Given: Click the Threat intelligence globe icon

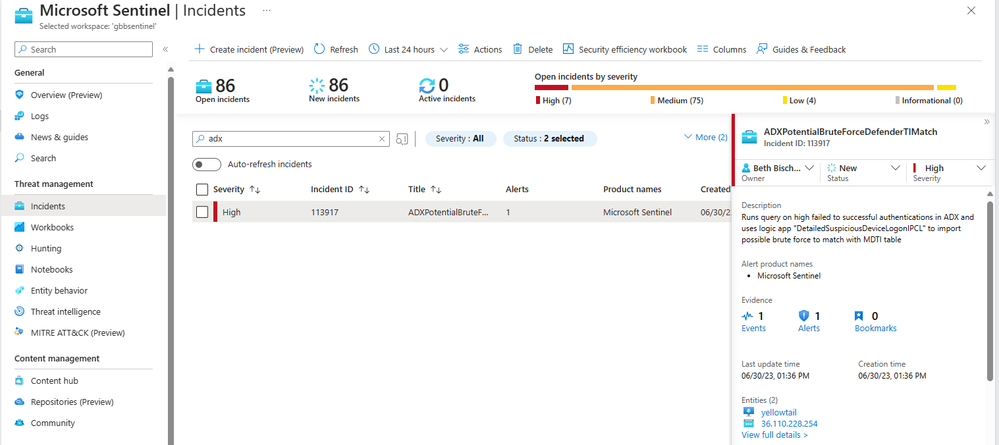Looking at the screenshot, I should (x=19, y=312).
